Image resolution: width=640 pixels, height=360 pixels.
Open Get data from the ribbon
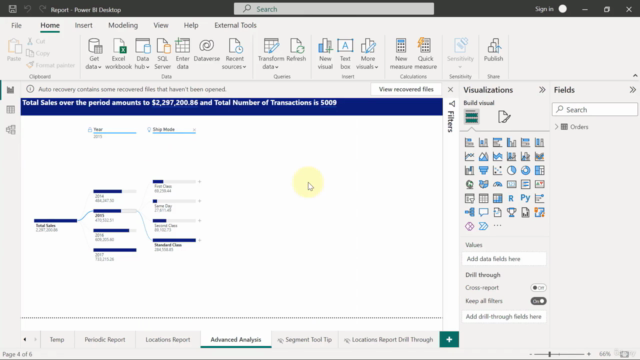tap(94, 53)
